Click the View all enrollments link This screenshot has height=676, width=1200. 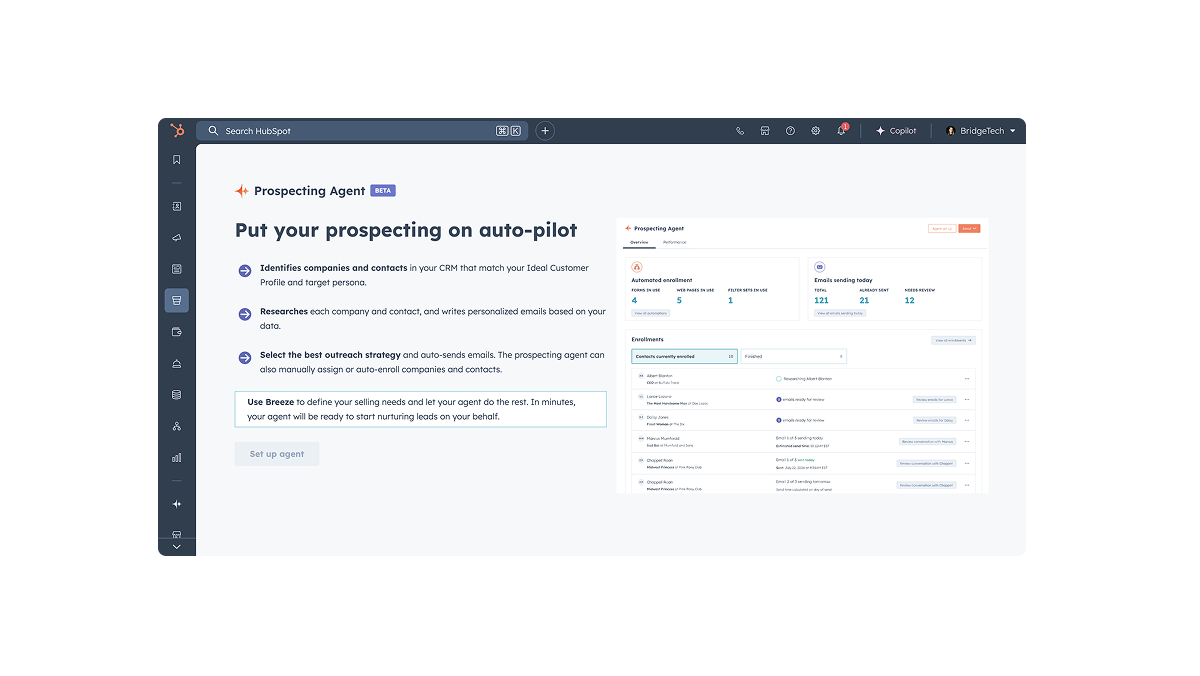pyautogui.click(x=952, y=340)
